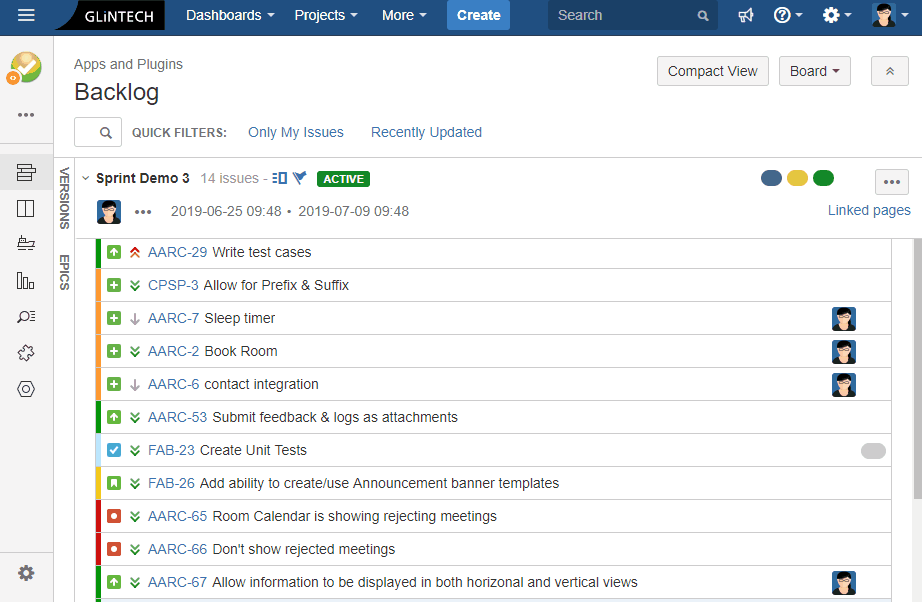Click the assignee avatar on AARC-67 row
This screenshot has width=922, height=602.
[x=844, y=583]
